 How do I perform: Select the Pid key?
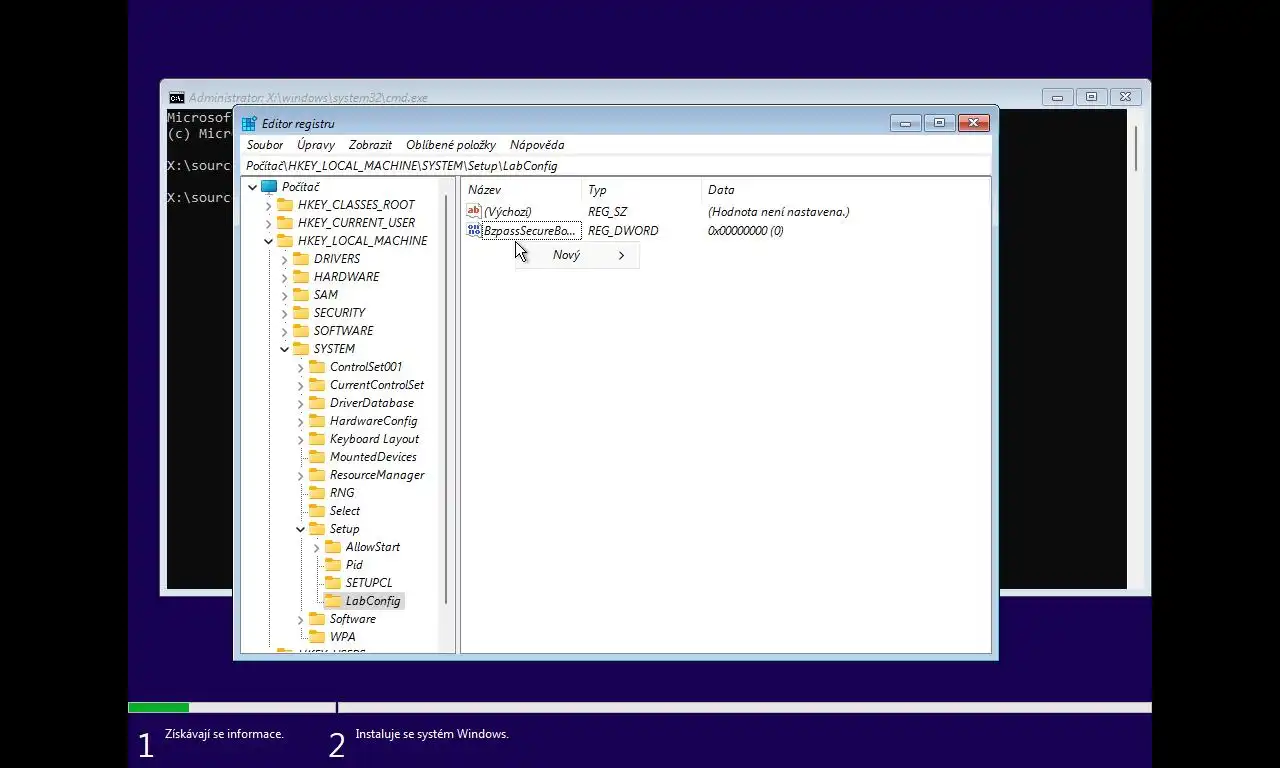[x=354, y=565]
